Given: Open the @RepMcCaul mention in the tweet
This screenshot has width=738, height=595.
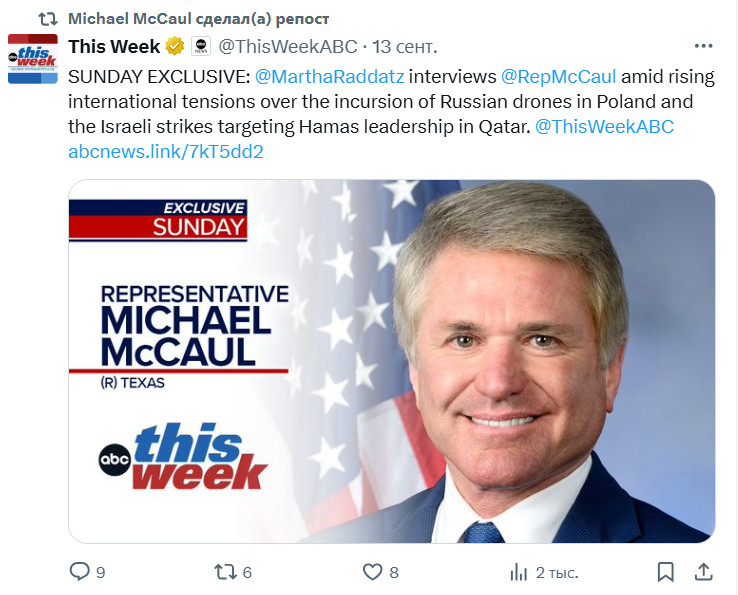Looking at the screenshot, I should [558, 76].
